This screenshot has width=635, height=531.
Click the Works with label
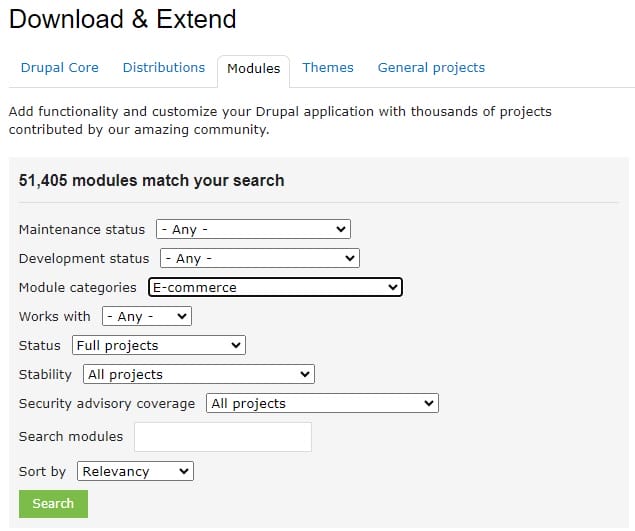coord(55,316)
